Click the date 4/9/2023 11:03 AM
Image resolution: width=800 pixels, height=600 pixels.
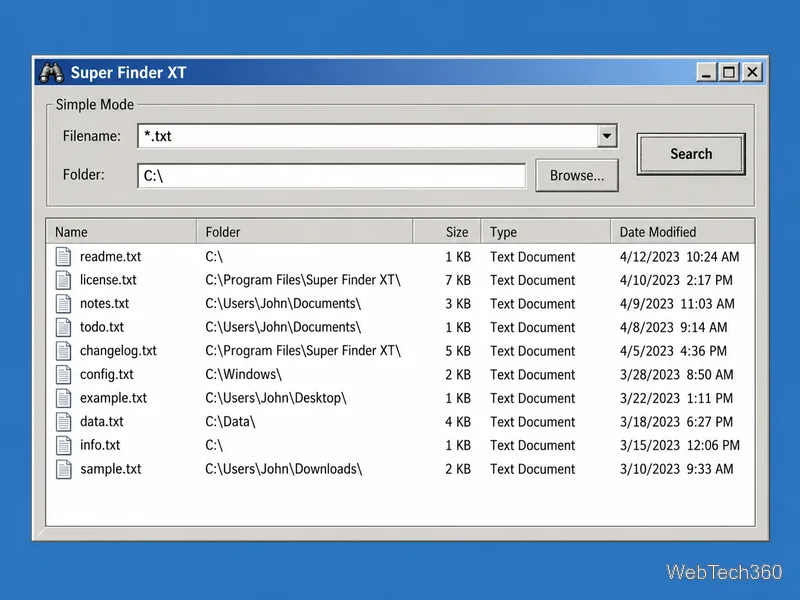(677, 304)
